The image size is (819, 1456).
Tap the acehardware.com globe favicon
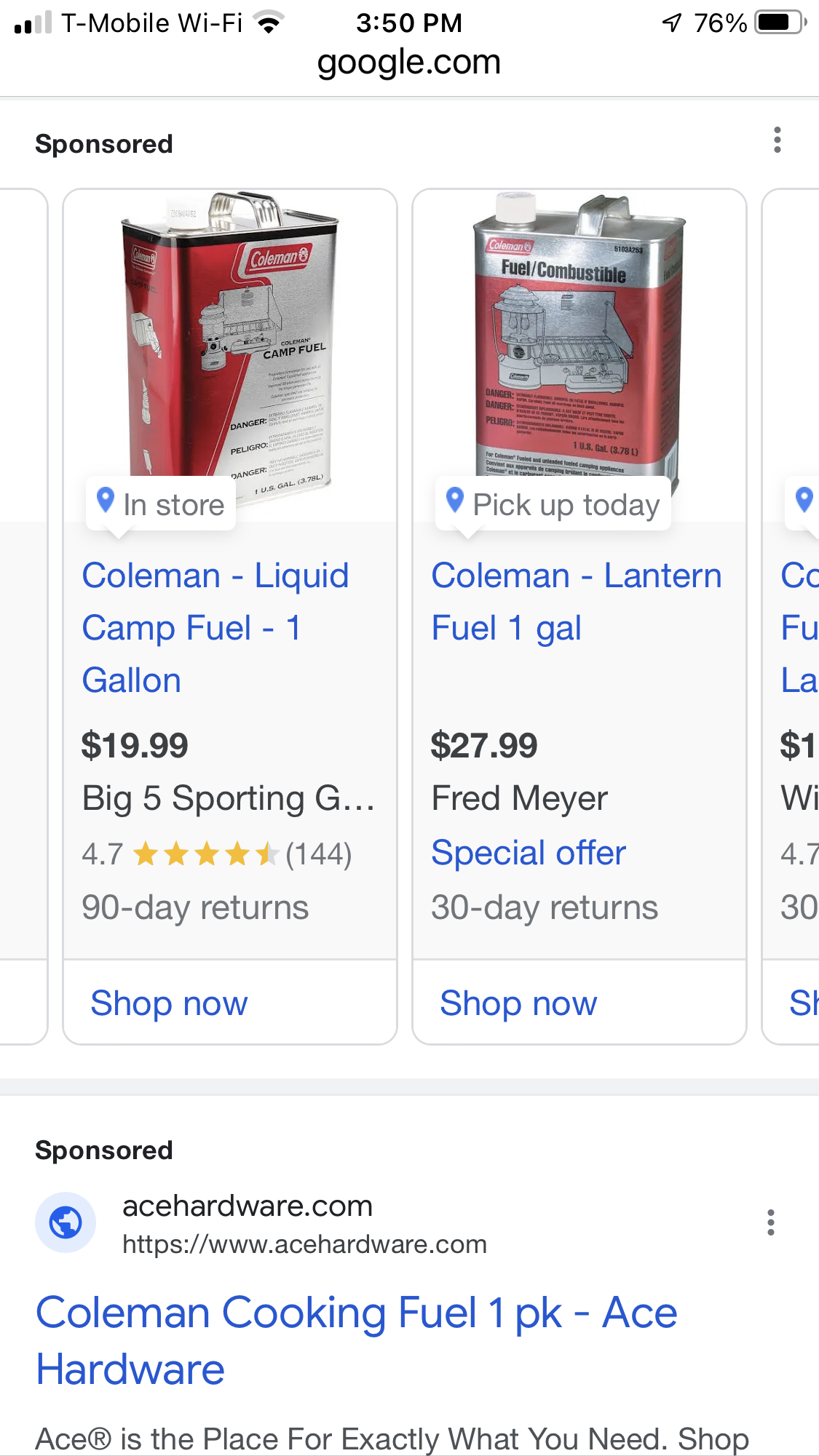click(x=66, y=1222)
